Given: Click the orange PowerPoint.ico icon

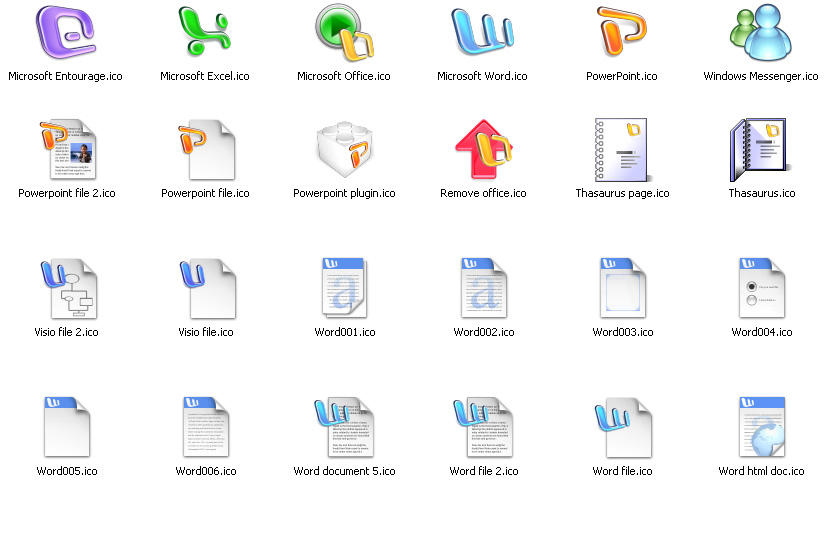Looking at the screenshot, I should click(x=621, y=31).
